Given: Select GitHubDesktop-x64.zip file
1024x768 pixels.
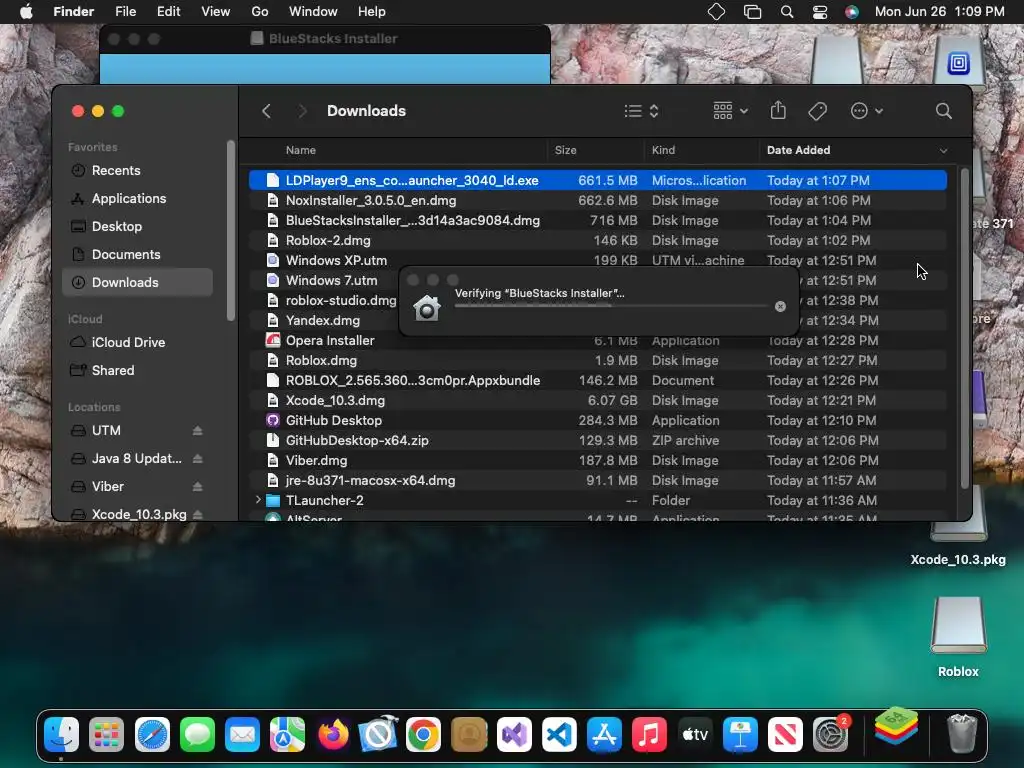Looking at the screenshot, I should 598,440.
